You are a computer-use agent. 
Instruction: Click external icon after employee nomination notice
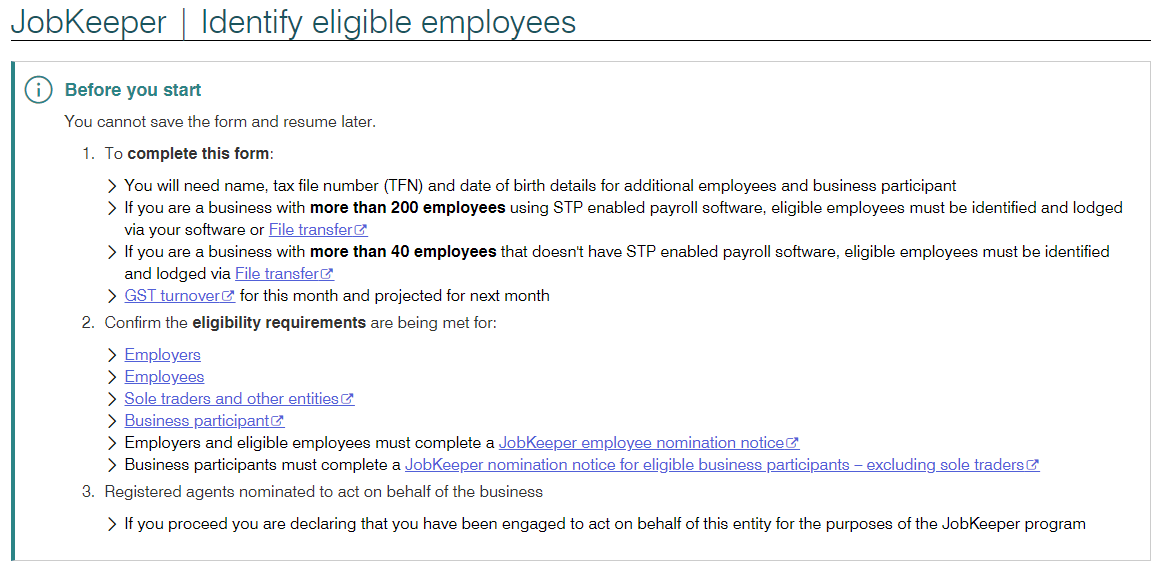click(792, 443)
